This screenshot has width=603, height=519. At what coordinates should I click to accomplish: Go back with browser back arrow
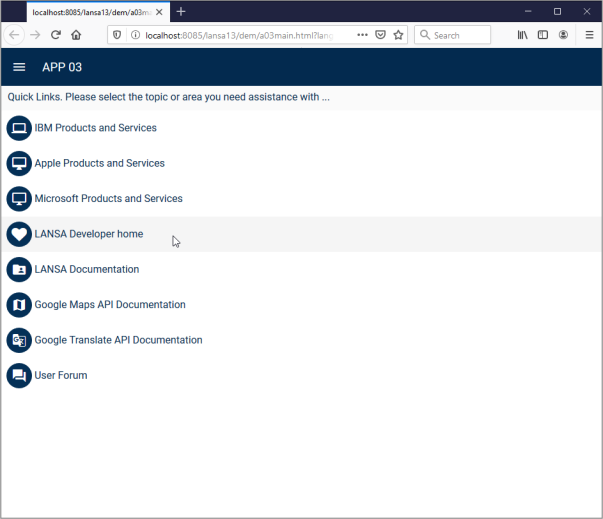coord(14,35)
